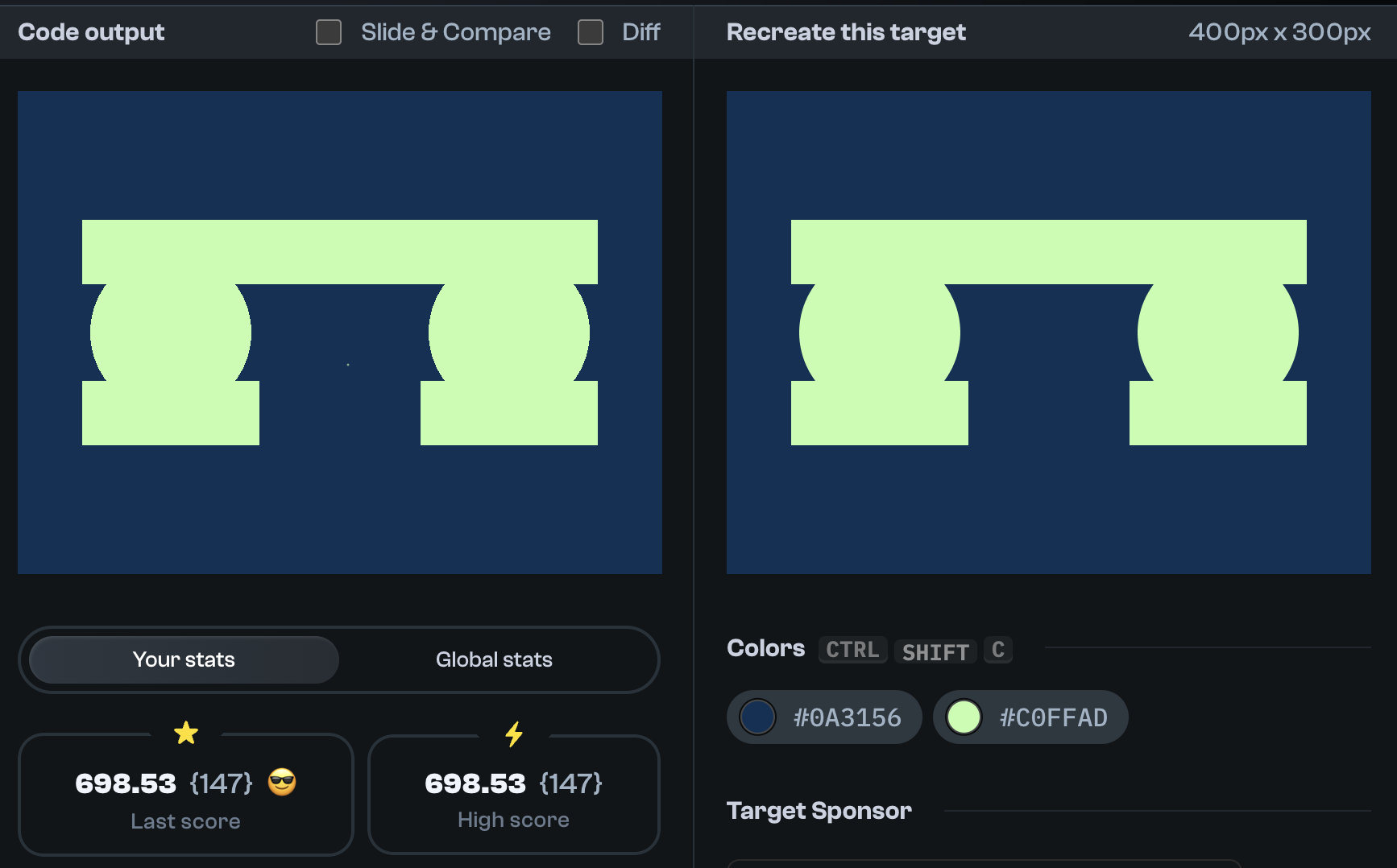
Task: Switch to Global stats tab
Action: click(x=494, y=659)
